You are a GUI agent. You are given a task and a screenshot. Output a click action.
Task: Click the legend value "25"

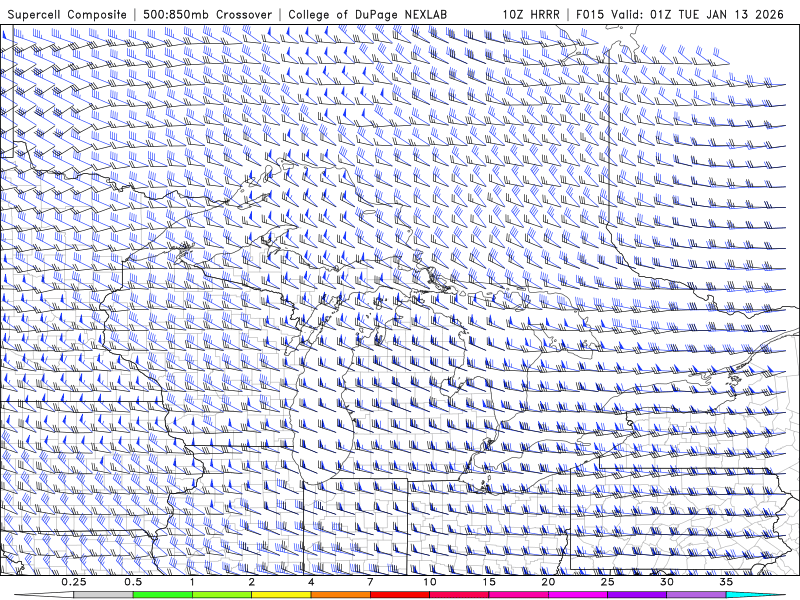tap(607, 582)
